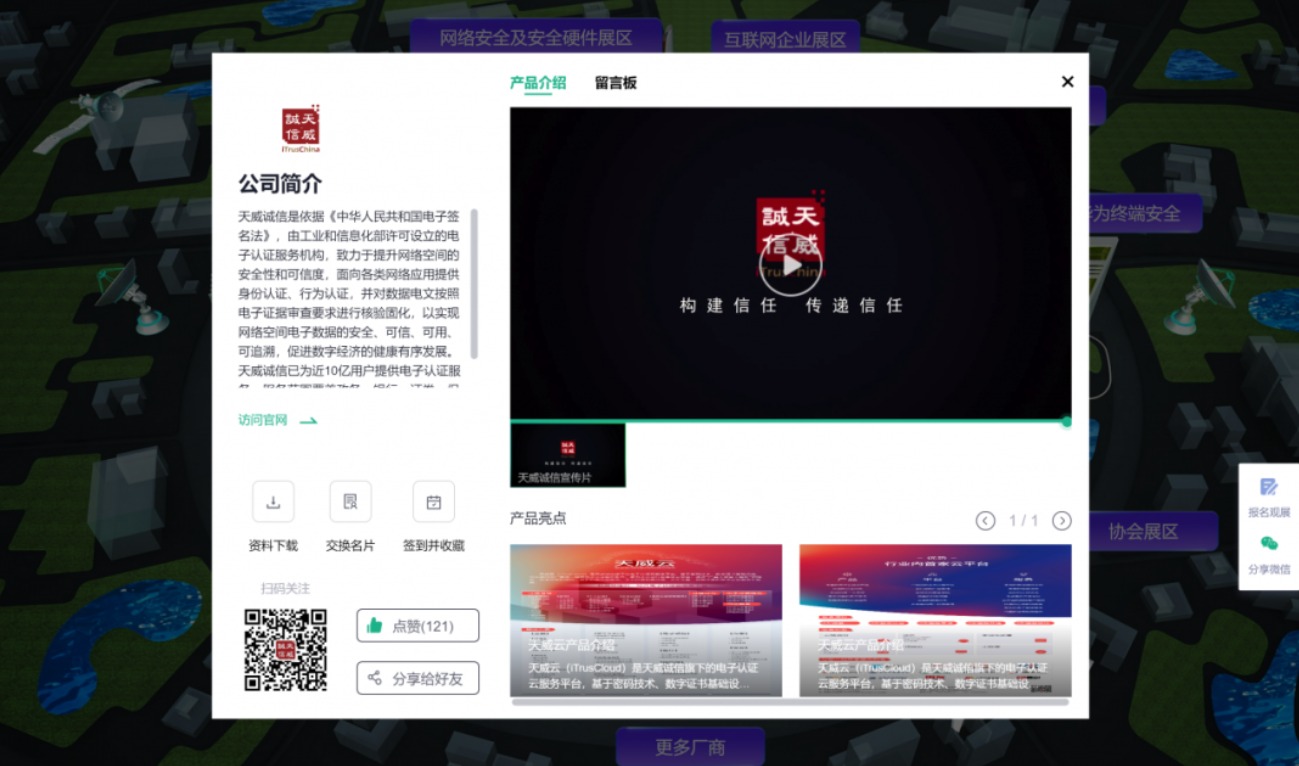Go to previous product highlights page

point(986,521)
